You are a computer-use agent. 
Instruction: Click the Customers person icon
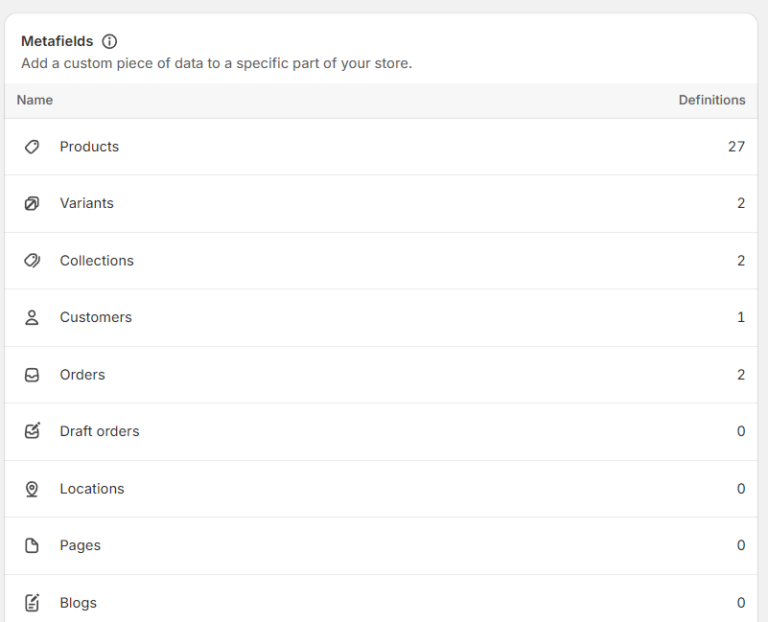(32, 317)
